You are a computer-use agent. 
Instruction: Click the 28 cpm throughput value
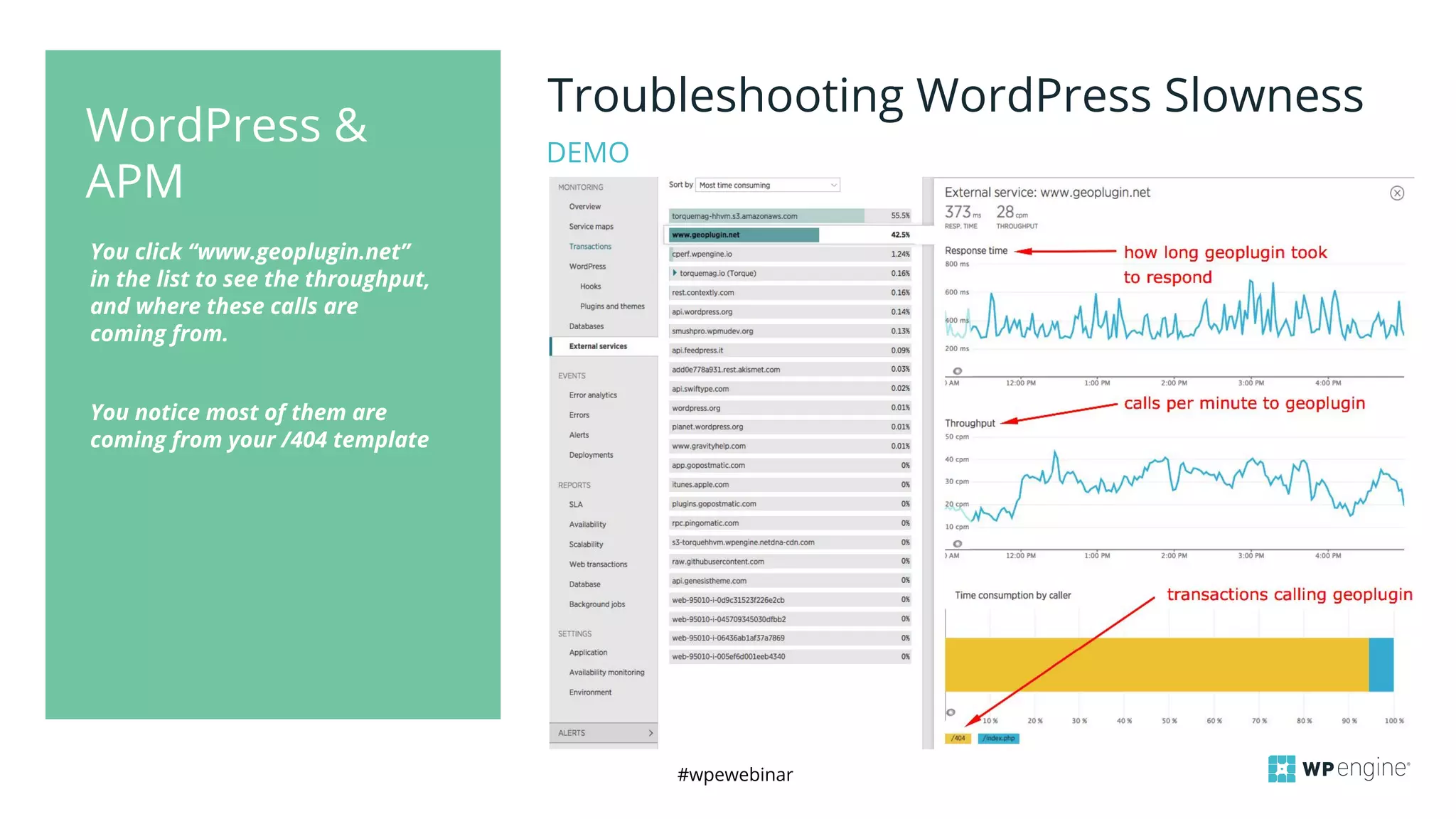1012,212
